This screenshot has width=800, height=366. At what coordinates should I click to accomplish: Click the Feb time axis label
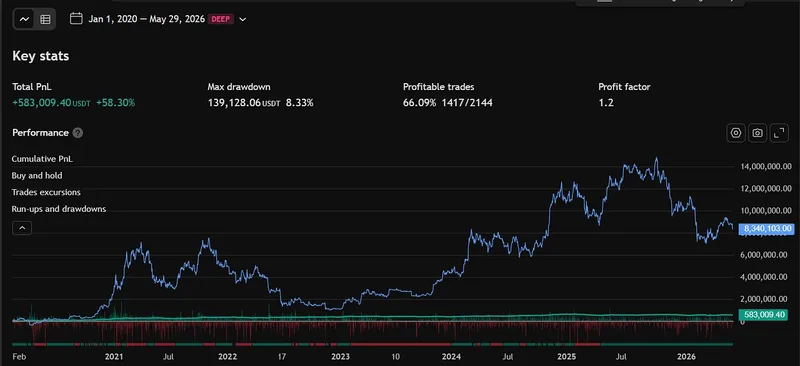click(19, 356)
